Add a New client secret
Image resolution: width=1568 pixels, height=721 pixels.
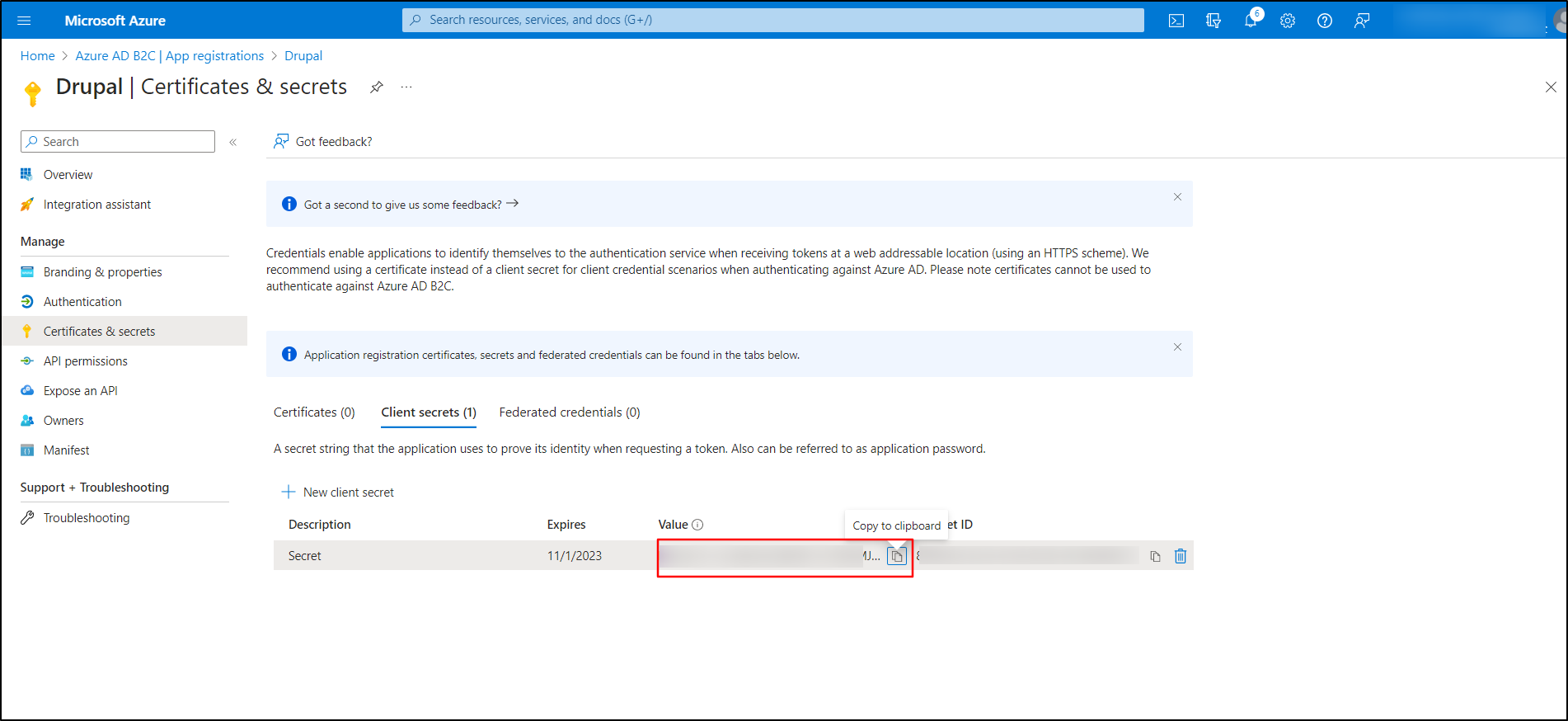[338, 492]
